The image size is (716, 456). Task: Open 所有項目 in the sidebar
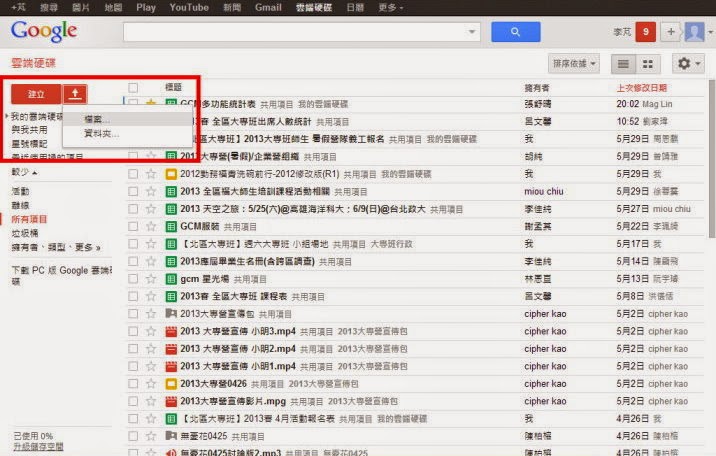[29, 219]
